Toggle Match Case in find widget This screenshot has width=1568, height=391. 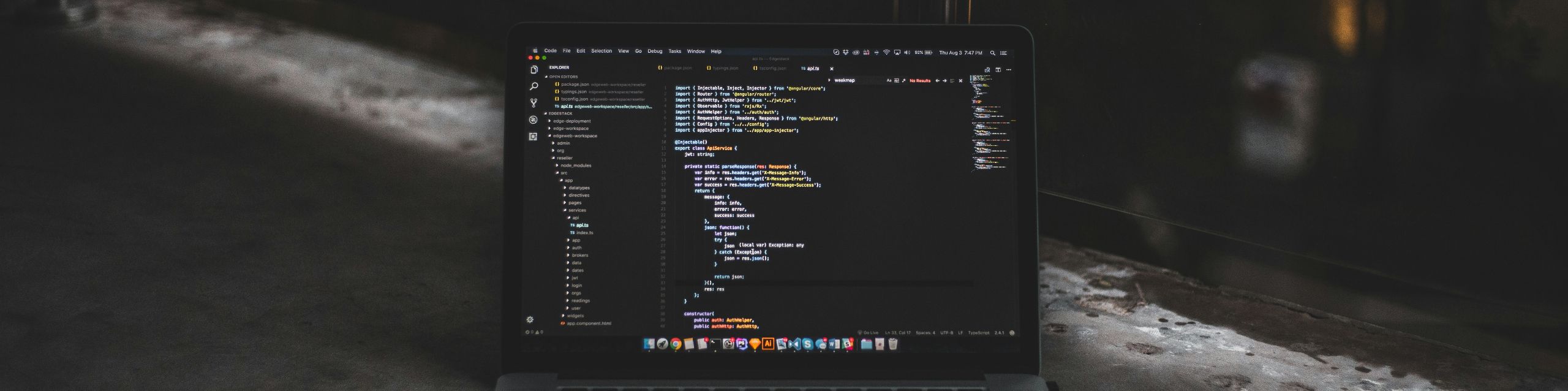[889, 81]
